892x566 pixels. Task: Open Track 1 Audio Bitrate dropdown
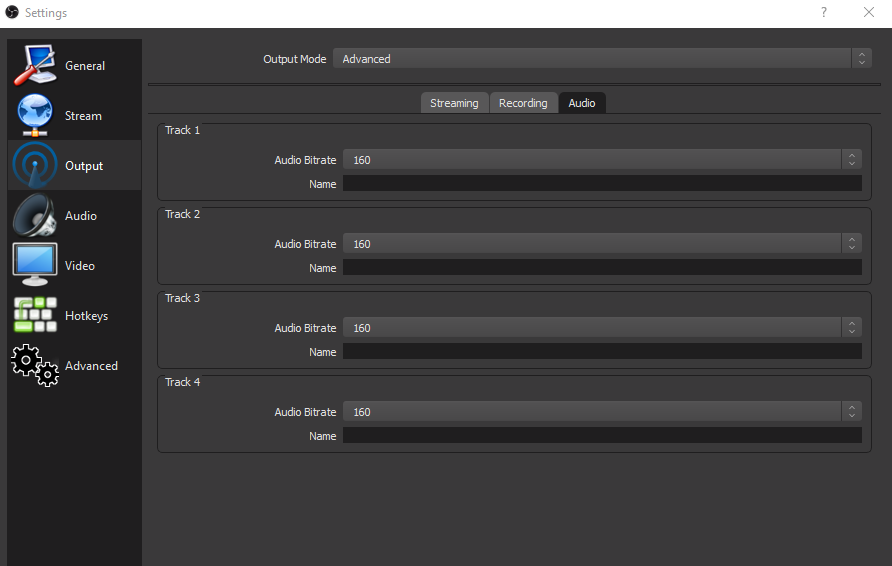[602, 160]
